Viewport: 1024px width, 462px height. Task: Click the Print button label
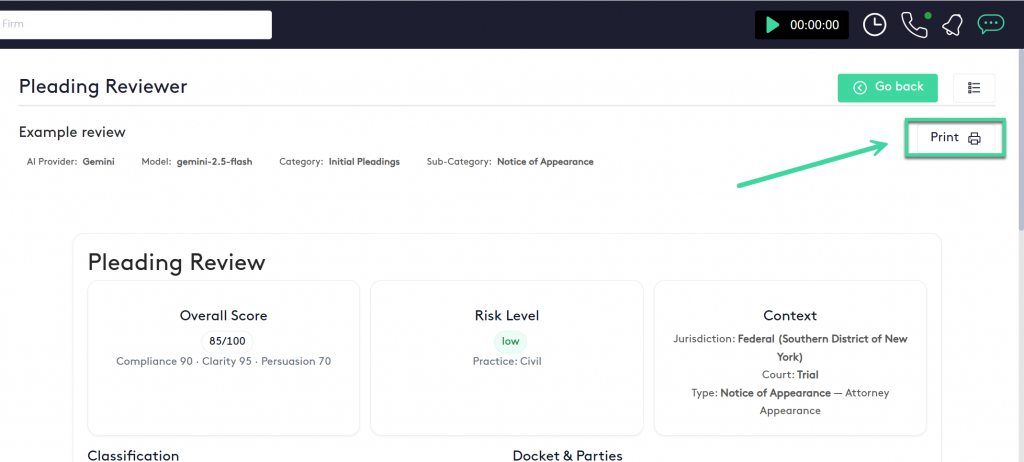(x=944, y=138)
